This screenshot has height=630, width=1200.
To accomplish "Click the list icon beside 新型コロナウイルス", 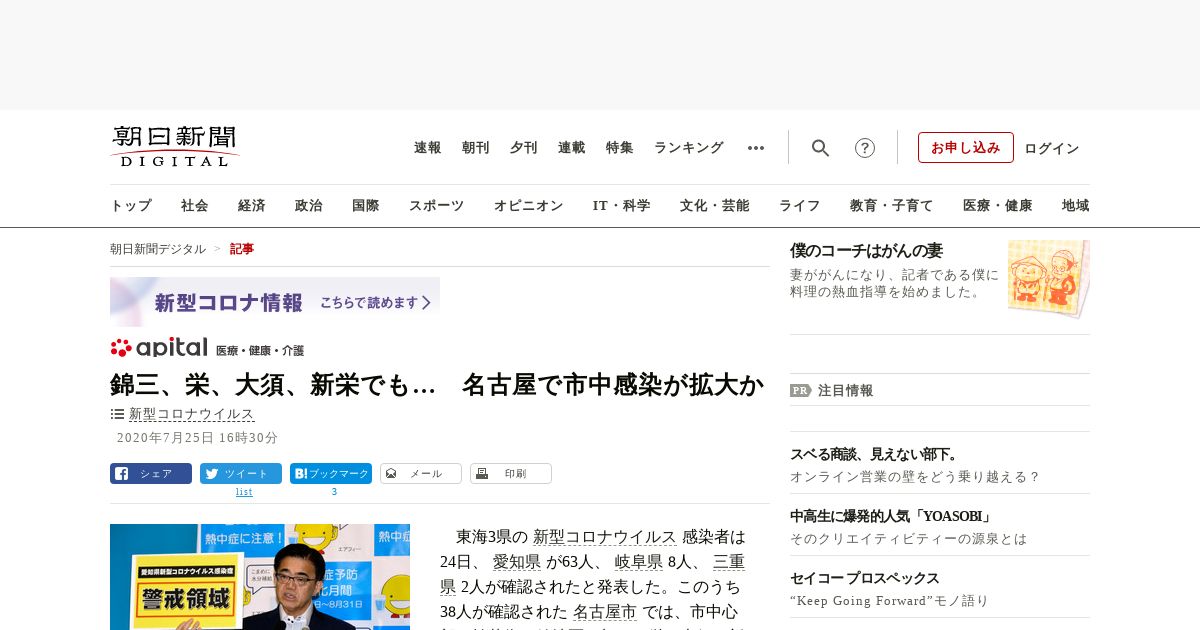I will click(x=117, y=414).
